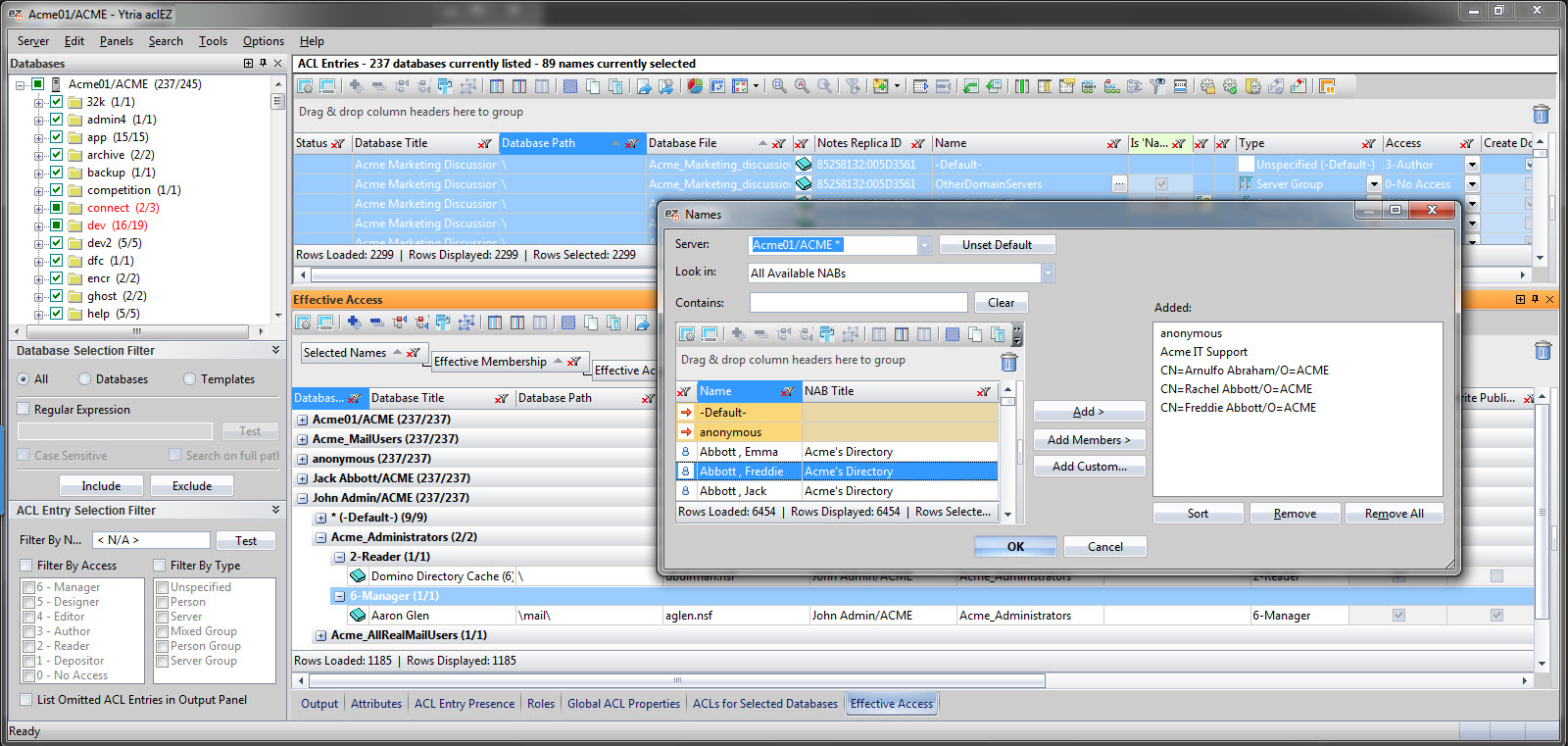Pin the Databases panel with pushpin icon
Image resolution: width=1568 pixels, height=746 pixels.
click(x=263, y=63)
